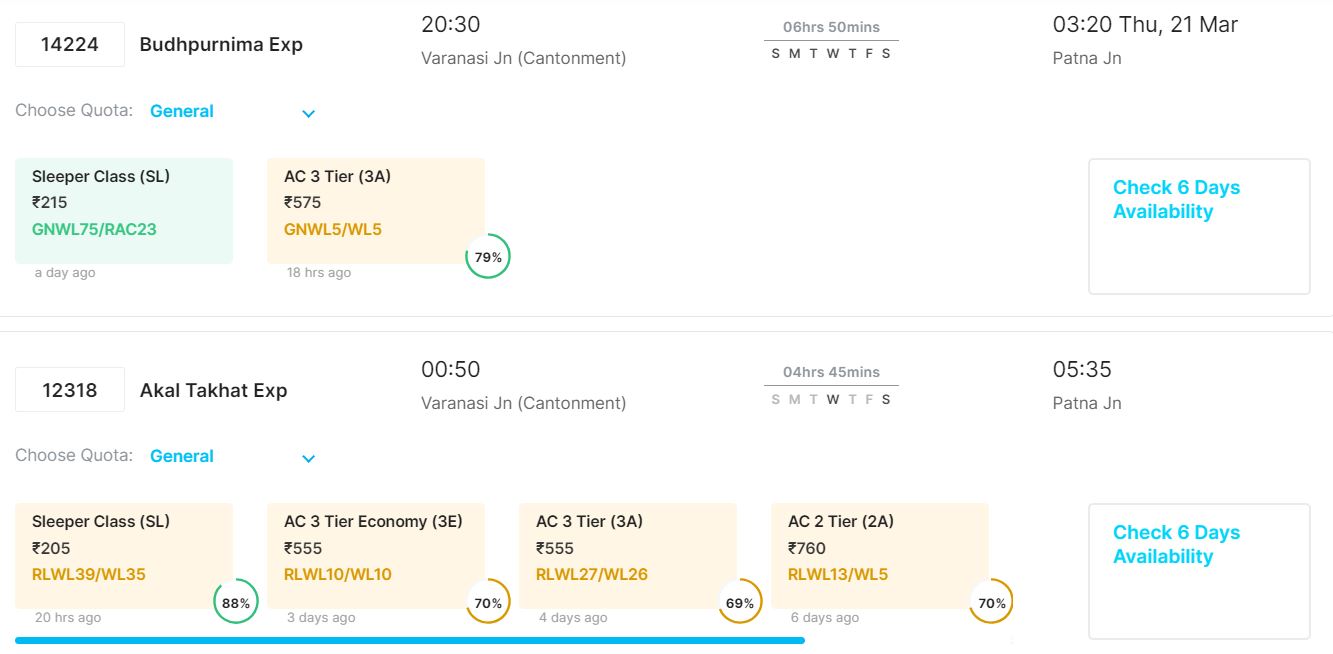
Task: Click the 79% prediction circle icon
Action: pos(488,257)
